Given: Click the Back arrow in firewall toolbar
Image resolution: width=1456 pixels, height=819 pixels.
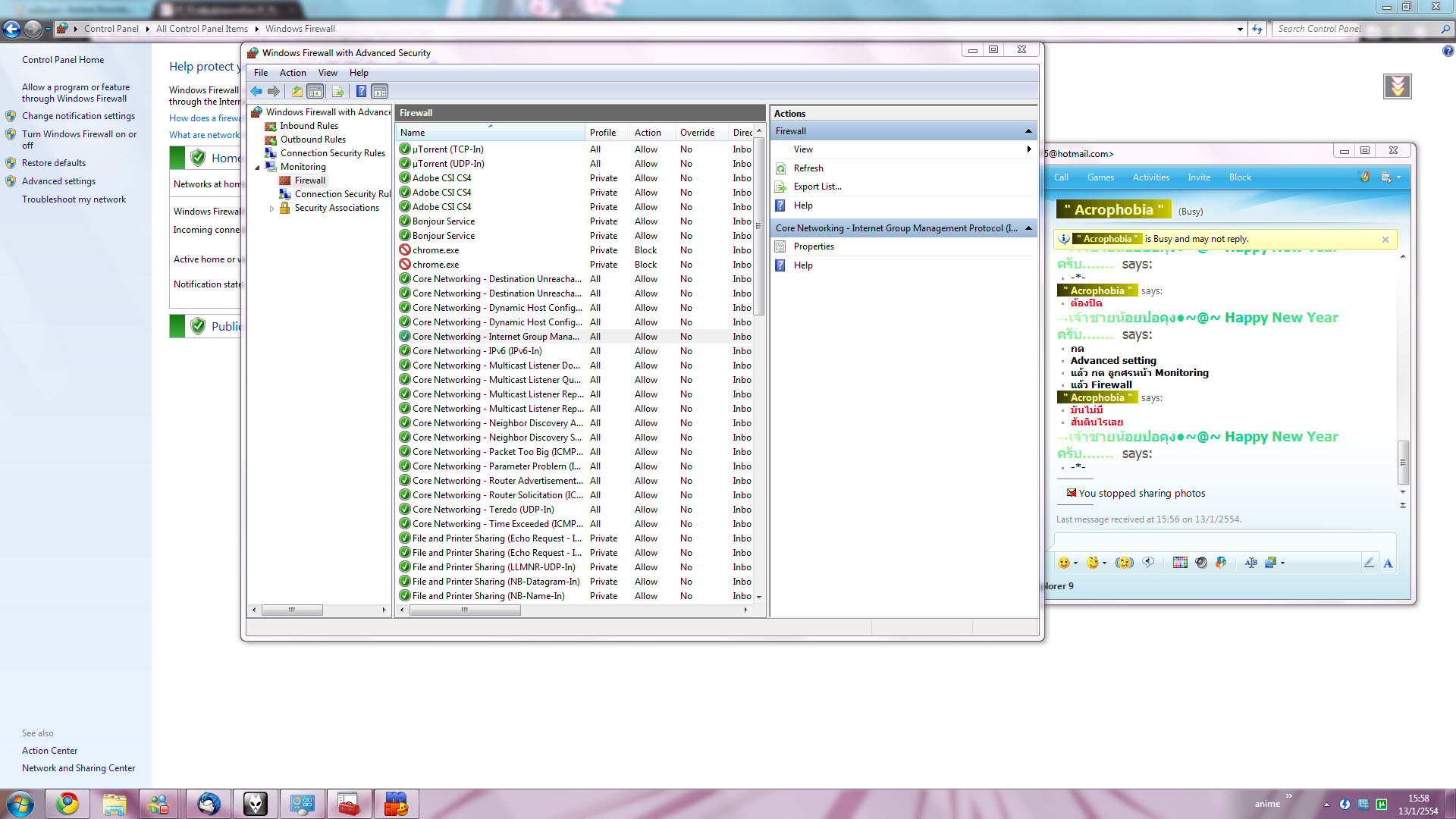Looking at the screenshot, I should (x=256, y=91).
